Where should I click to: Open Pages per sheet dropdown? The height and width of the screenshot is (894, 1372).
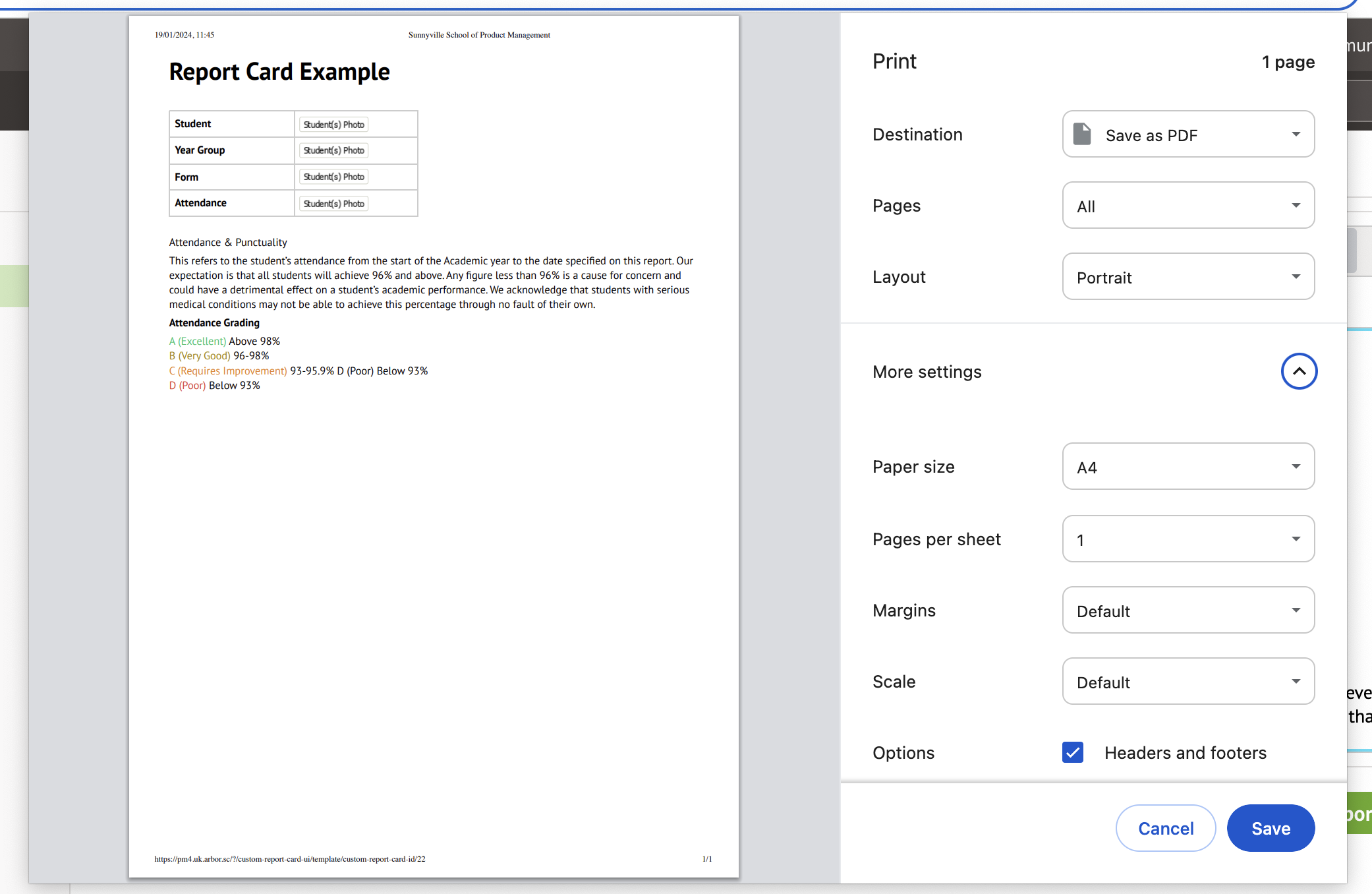tap(1188, 539)
